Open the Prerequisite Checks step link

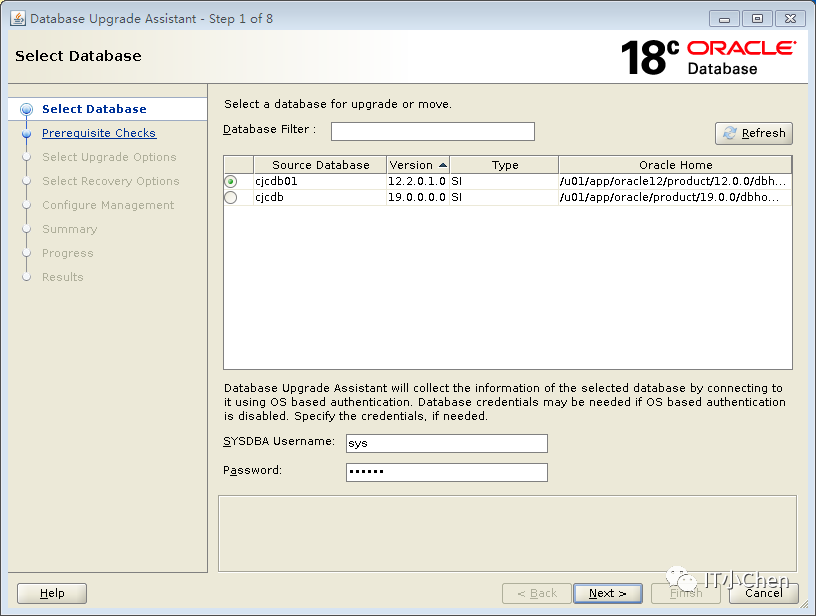[99, 133]
